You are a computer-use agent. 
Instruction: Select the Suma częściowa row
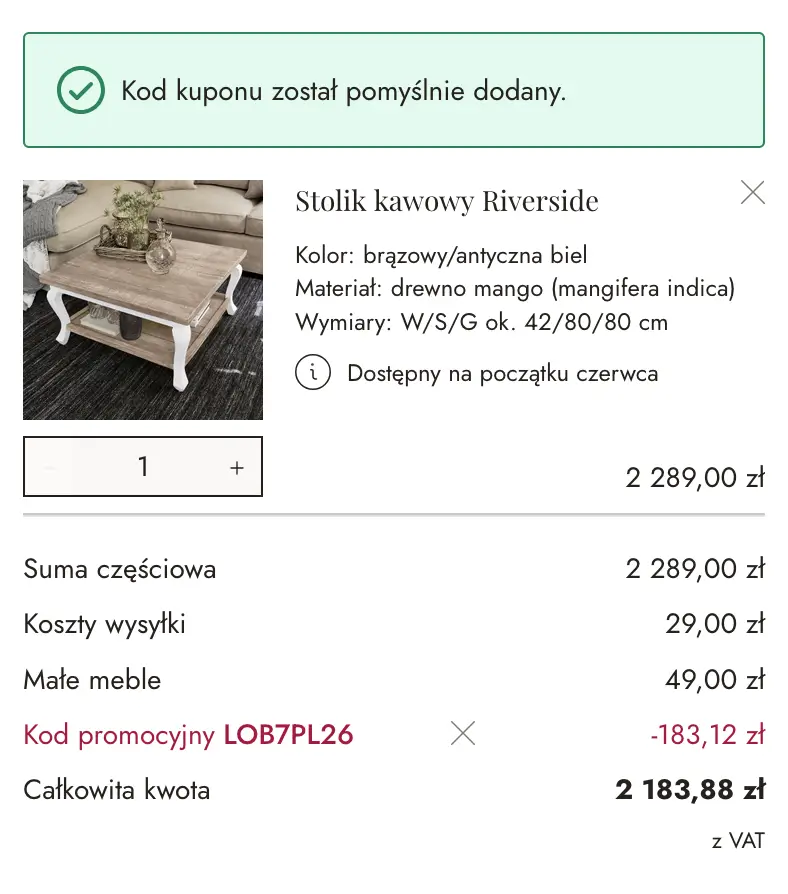click(119, 569)
